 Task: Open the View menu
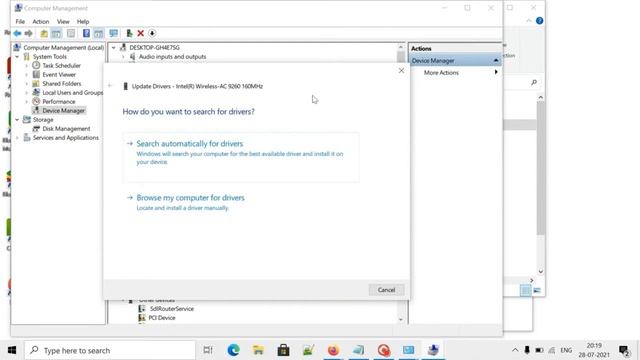(x=63, y=22)
